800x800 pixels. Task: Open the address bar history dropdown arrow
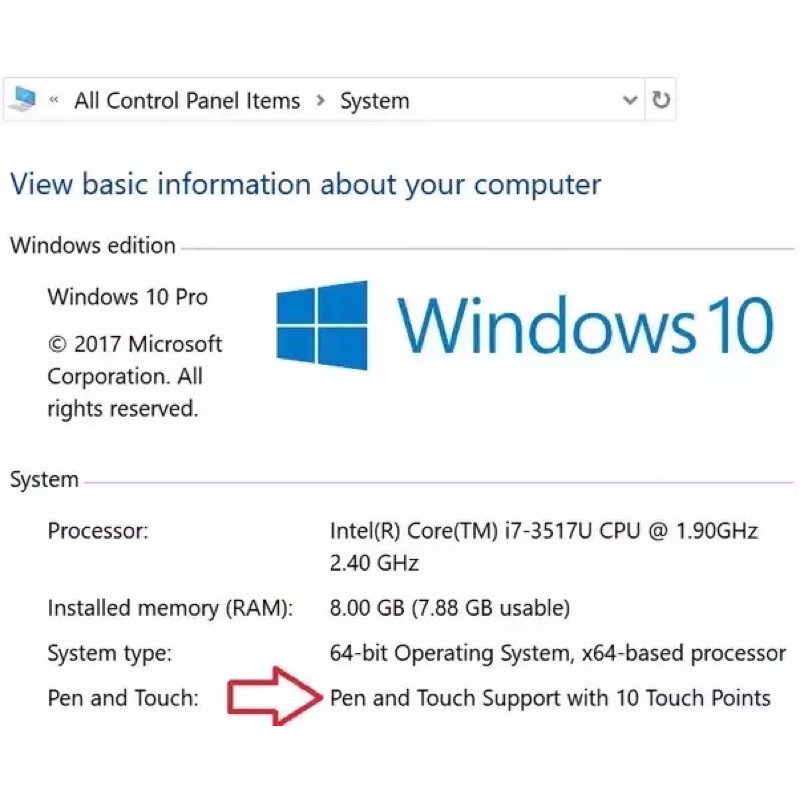pyautogui.click(x=630, y=100)
